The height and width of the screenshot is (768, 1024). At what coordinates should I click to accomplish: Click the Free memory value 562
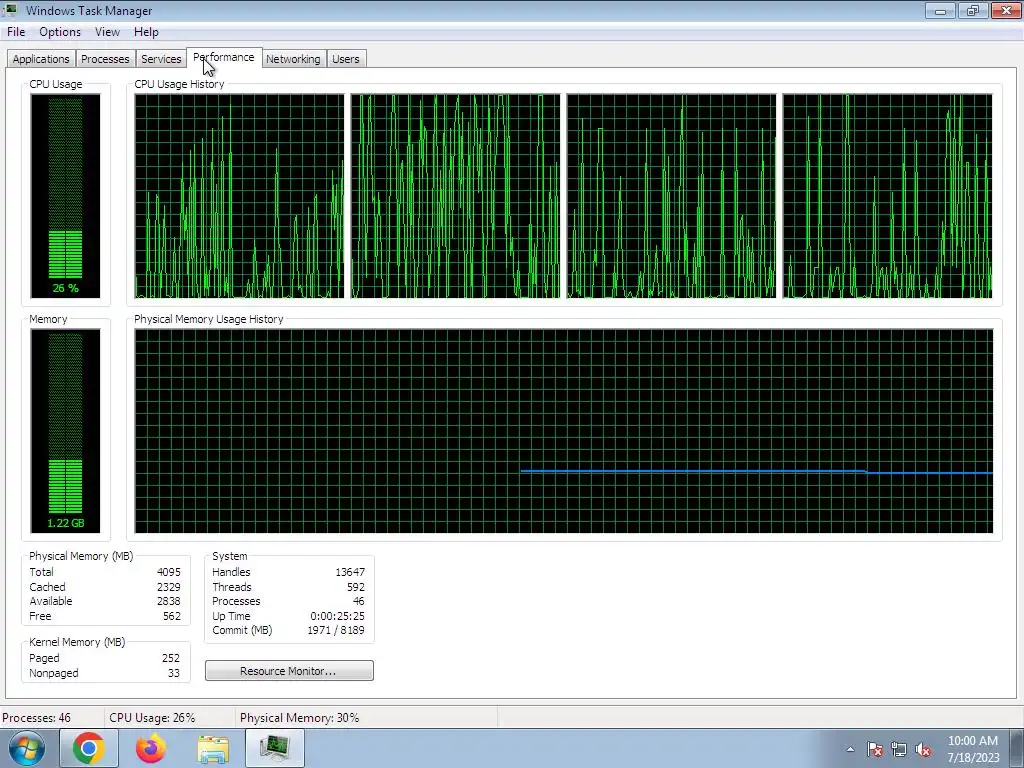[172, 616]
